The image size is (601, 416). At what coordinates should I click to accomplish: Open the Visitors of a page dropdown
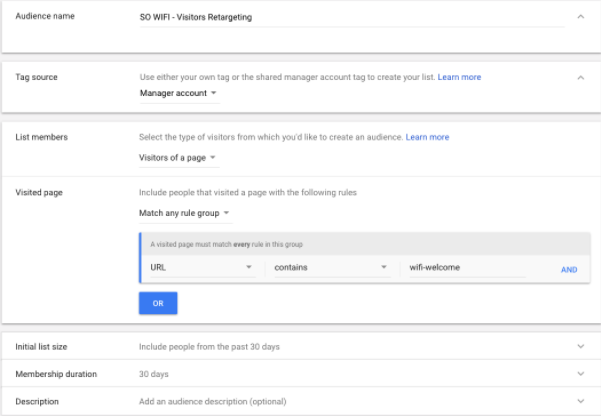click(x=179, y=158)
